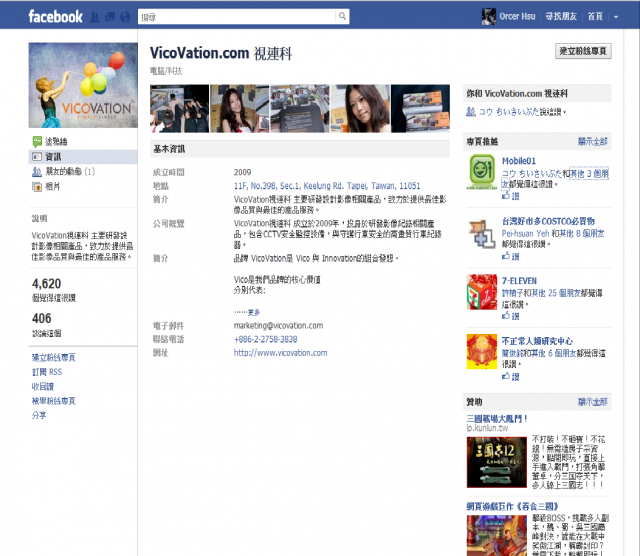Open the fourth photo thumbnail, the woman's face close-up
Screen dimensions: 640x556
360,109
